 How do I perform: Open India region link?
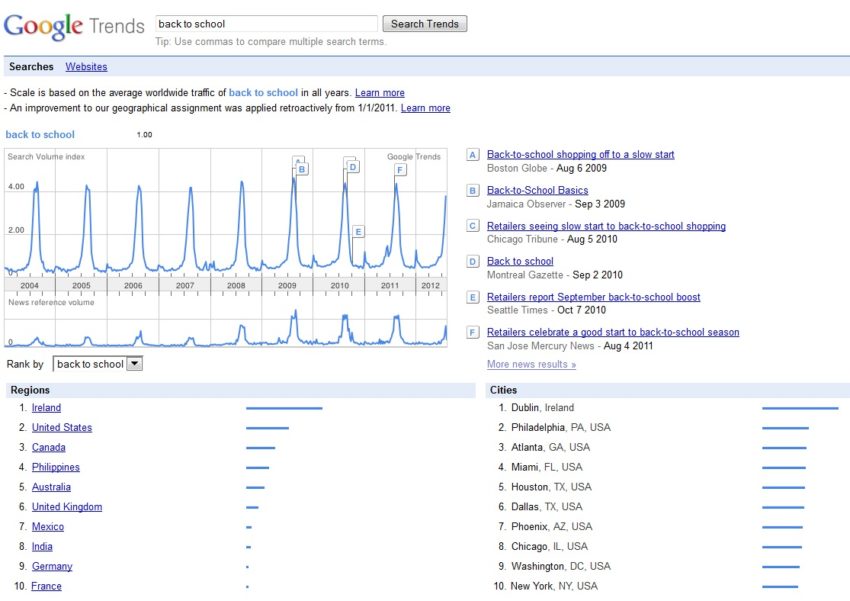pyautogui.click(x=42, y=546)
